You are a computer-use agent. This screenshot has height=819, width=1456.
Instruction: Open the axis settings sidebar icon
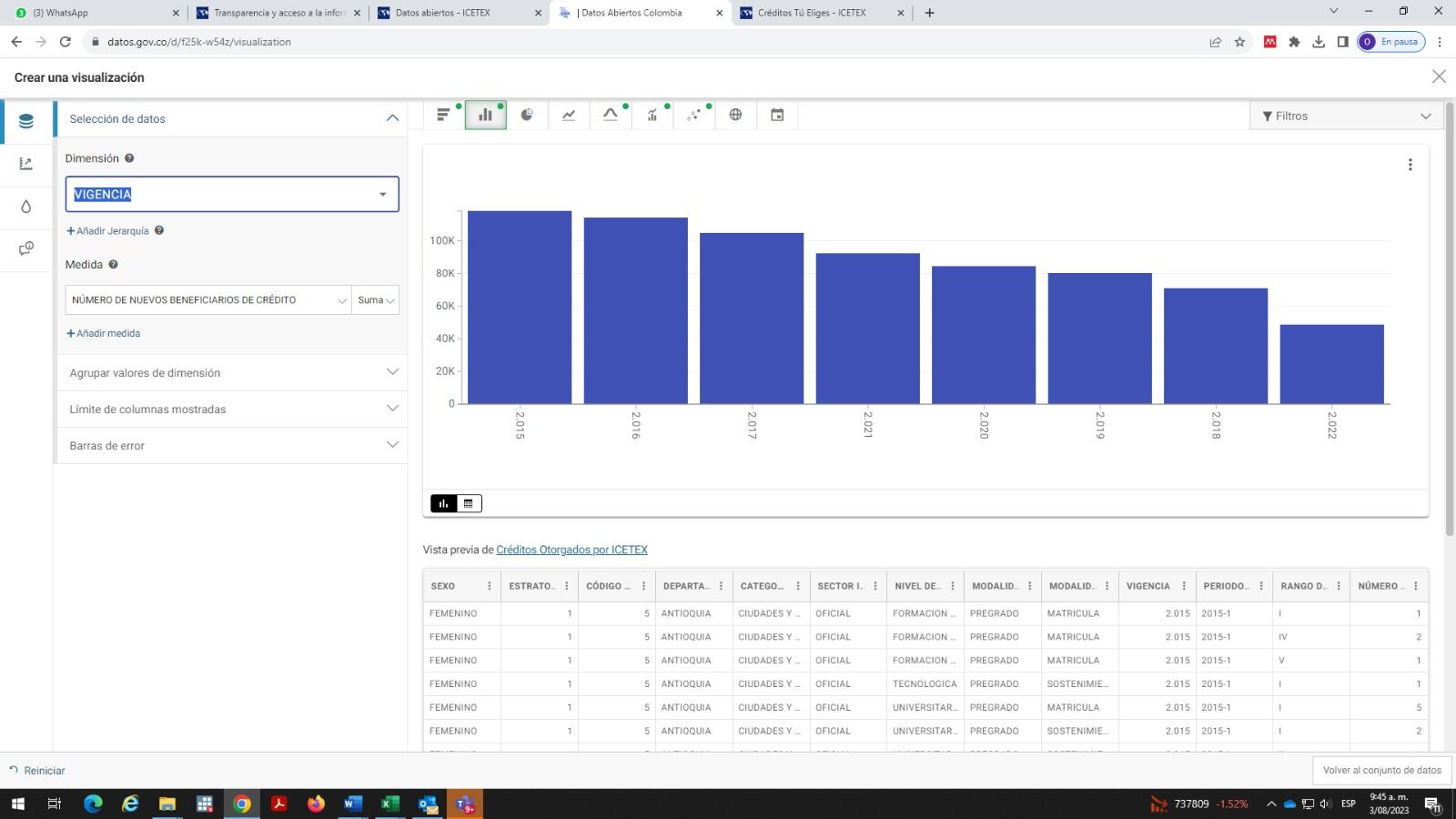(25, 164)
